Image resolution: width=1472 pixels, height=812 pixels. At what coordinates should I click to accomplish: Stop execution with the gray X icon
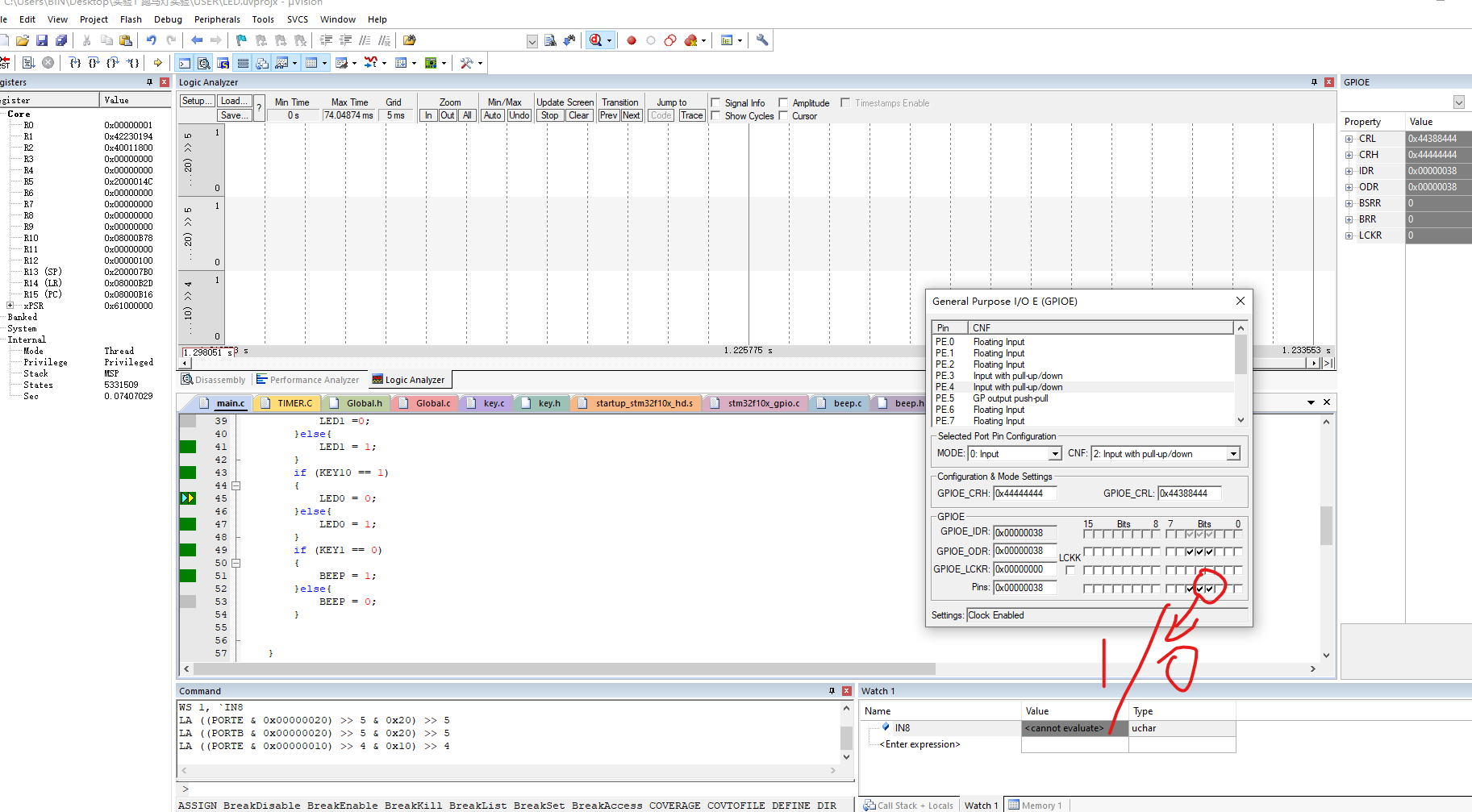click(x=48, y=63)
